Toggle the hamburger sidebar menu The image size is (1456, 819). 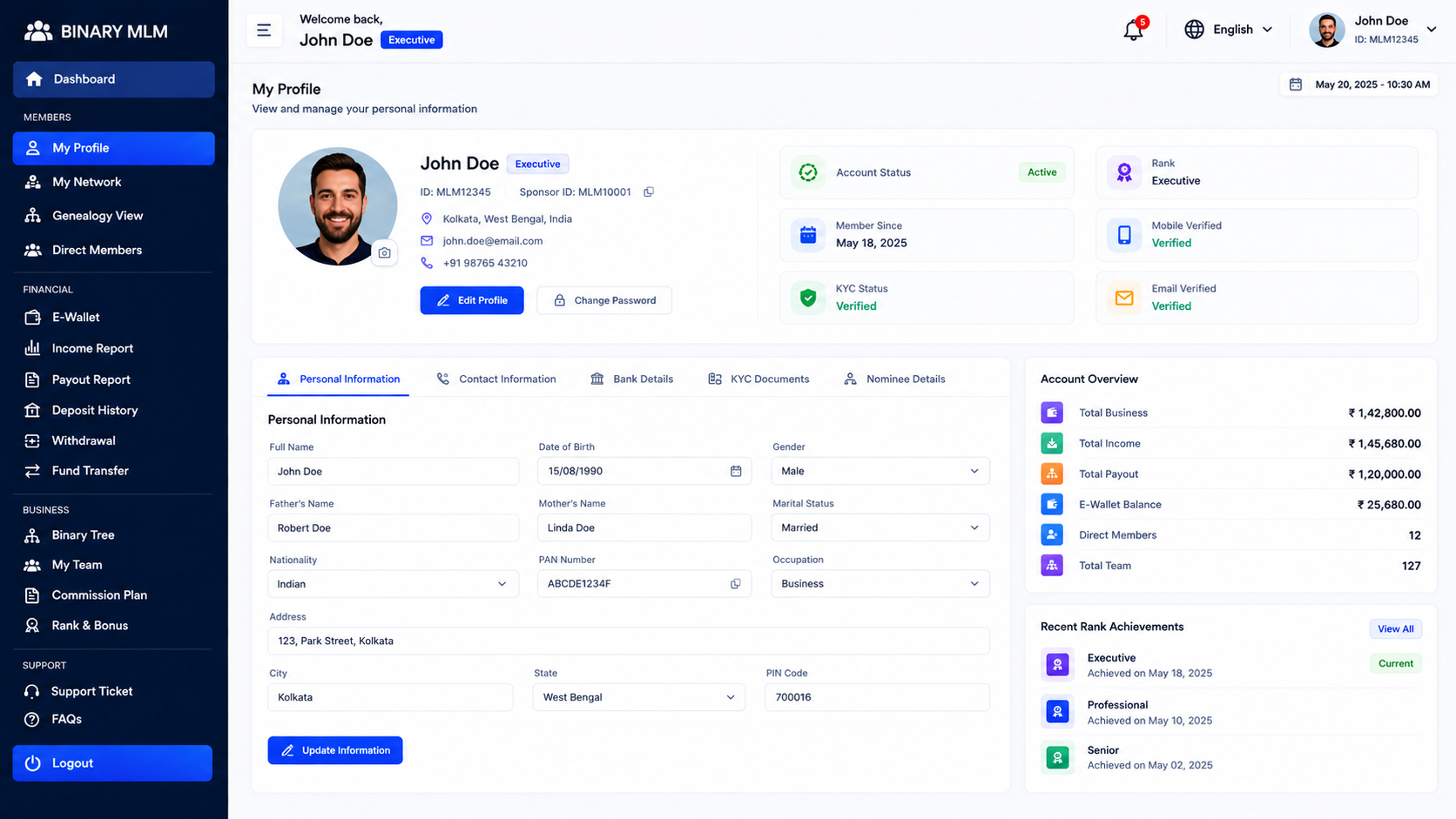264,30
